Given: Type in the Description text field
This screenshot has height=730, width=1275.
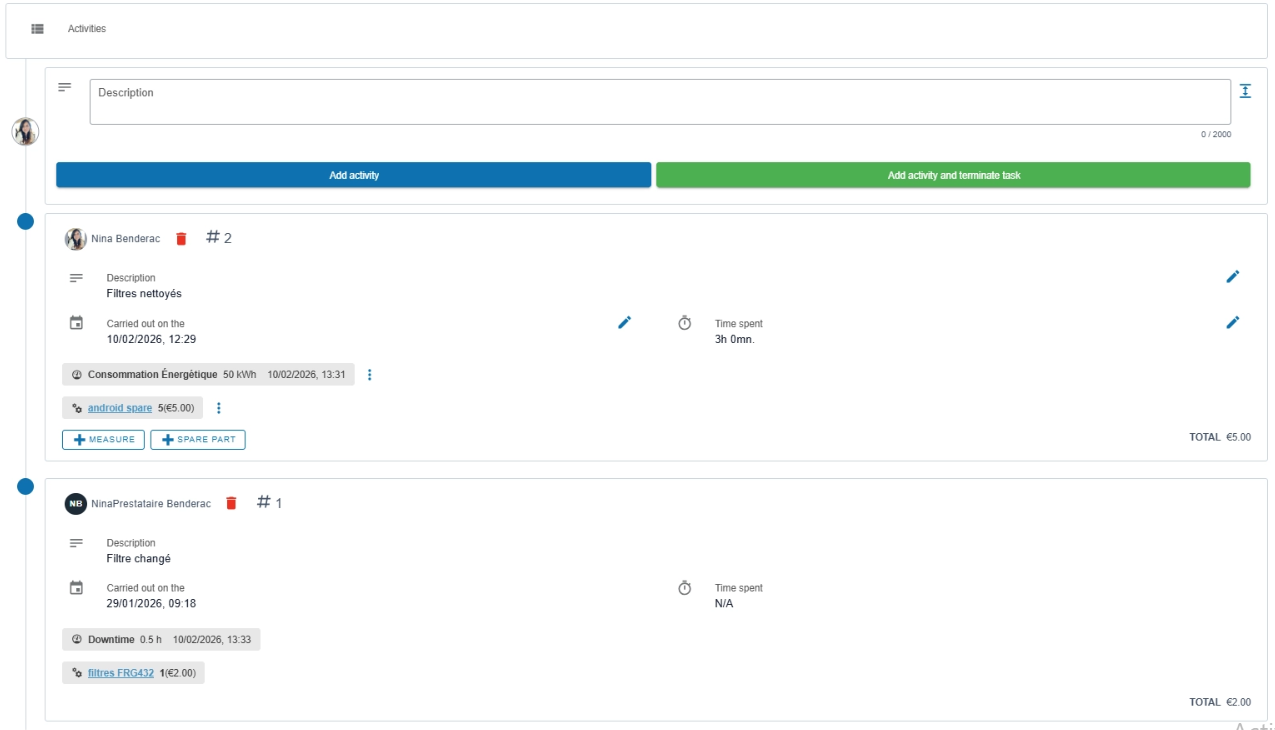Looking at the screenshot, I should (x=659, y=102).
